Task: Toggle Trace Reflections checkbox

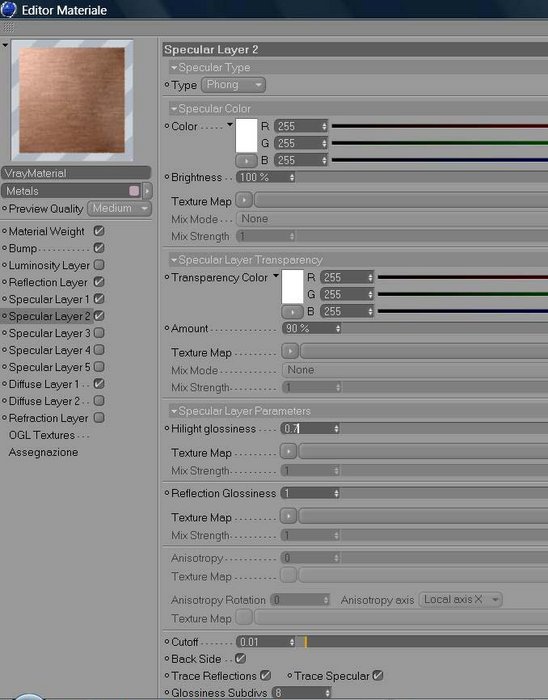Action: pos(266,675)
